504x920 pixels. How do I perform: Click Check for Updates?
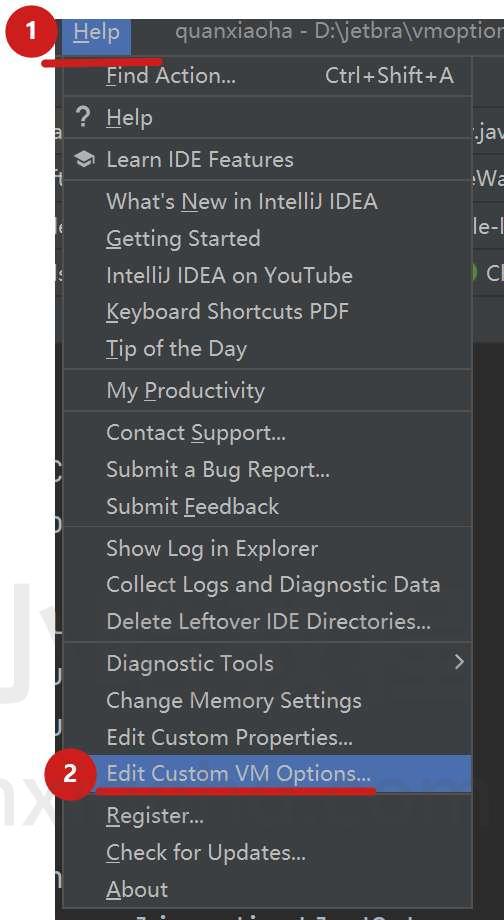tap(267, 853)
